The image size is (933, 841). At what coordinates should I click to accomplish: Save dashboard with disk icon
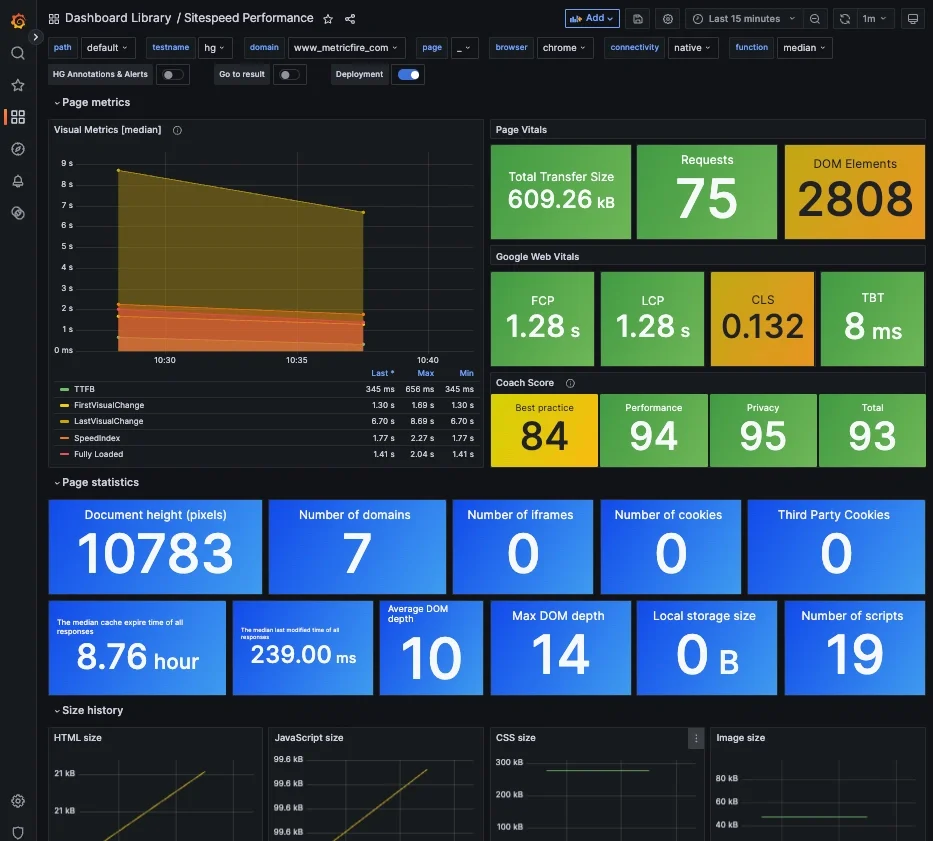pos(638,18)
